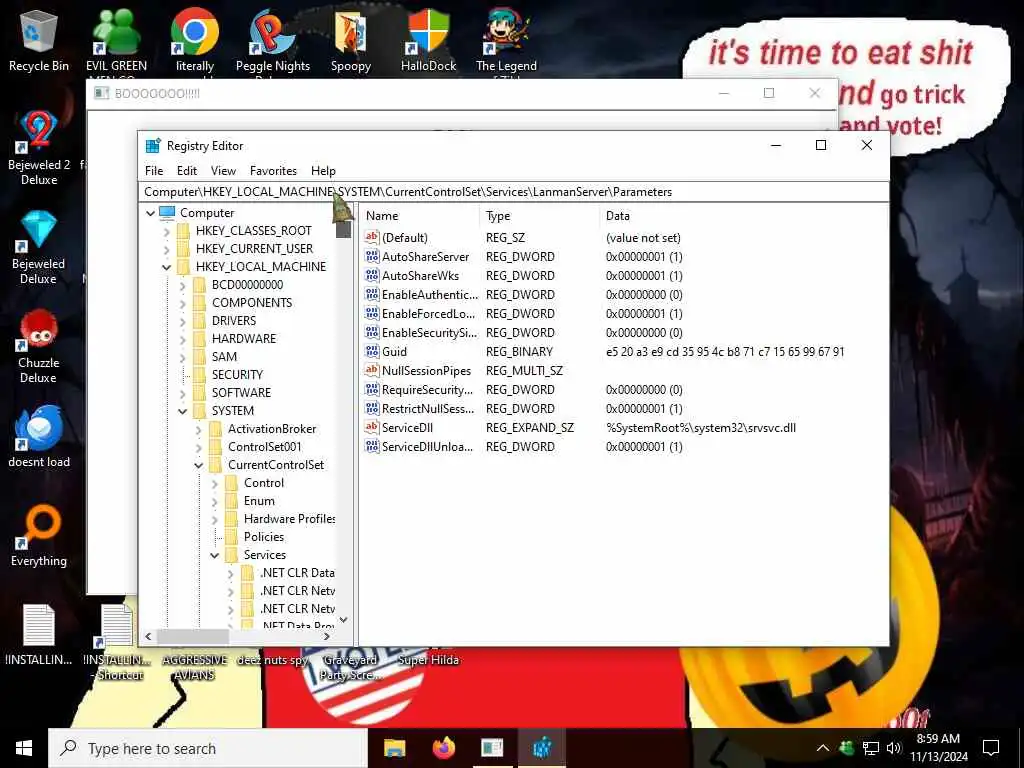
Task: Launch HalloDock desktop shortcut
Action: [428, 39]
